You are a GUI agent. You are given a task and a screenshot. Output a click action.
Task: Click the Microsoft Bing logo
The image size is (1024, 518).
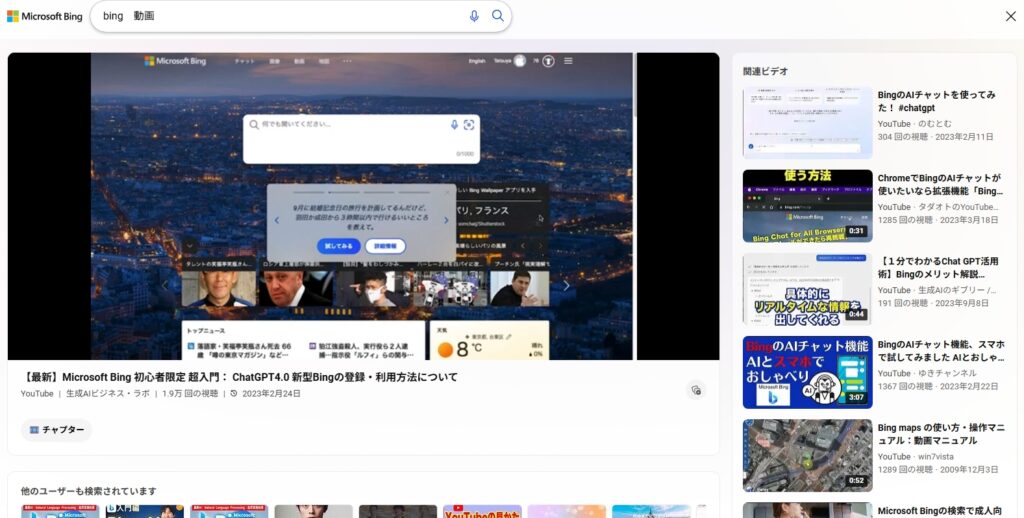45,16
